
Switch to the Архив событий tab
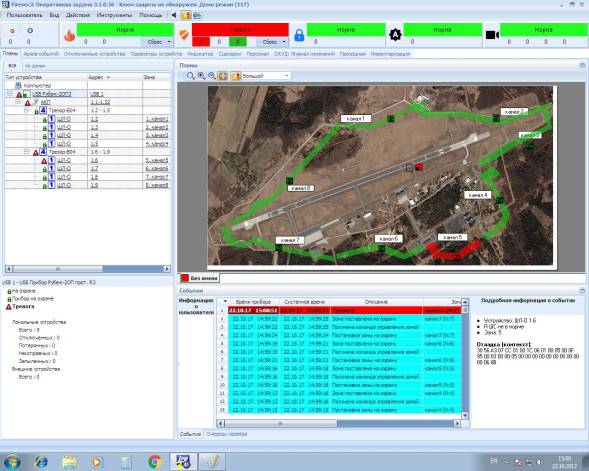click(x=41, y=54)
